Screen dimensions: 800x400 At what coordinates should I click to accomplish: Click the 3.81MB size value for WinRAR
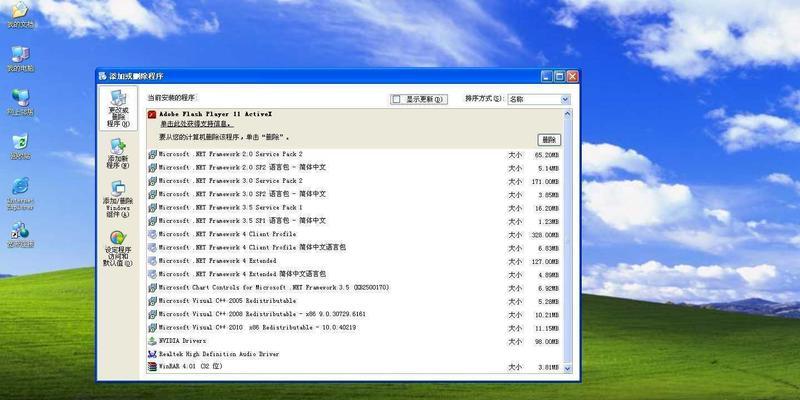pyautogui.click(x=548, y=367)
